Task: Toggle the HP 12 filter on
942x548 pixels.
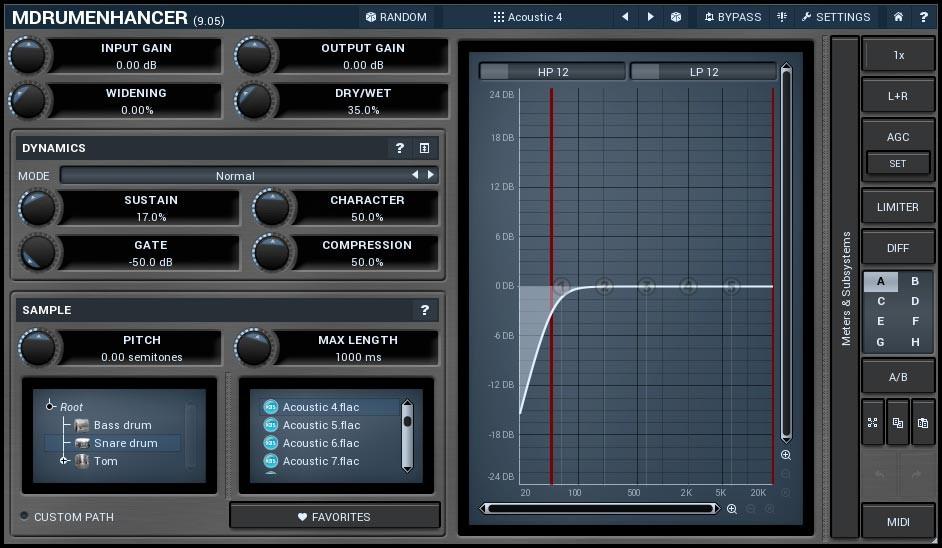Action: pyautogui.click(x=494, y=72)
